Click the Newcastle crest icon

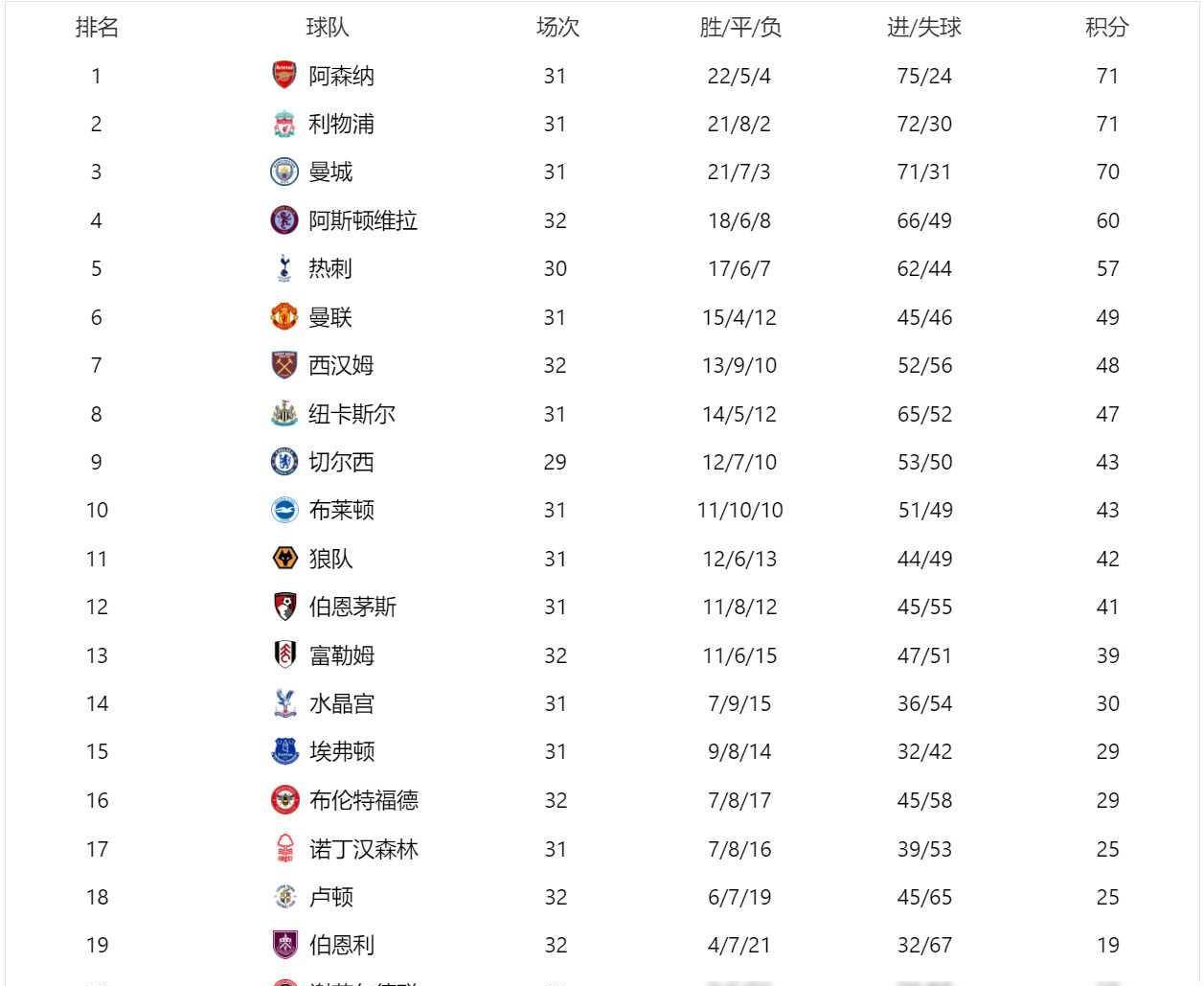click(x=284, y=414)
